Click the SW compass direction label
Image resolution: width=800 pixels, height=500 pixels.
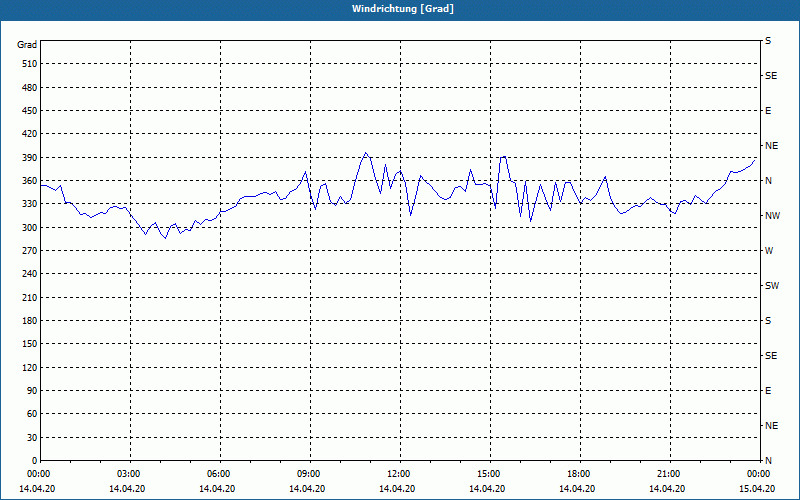[772, 286]
